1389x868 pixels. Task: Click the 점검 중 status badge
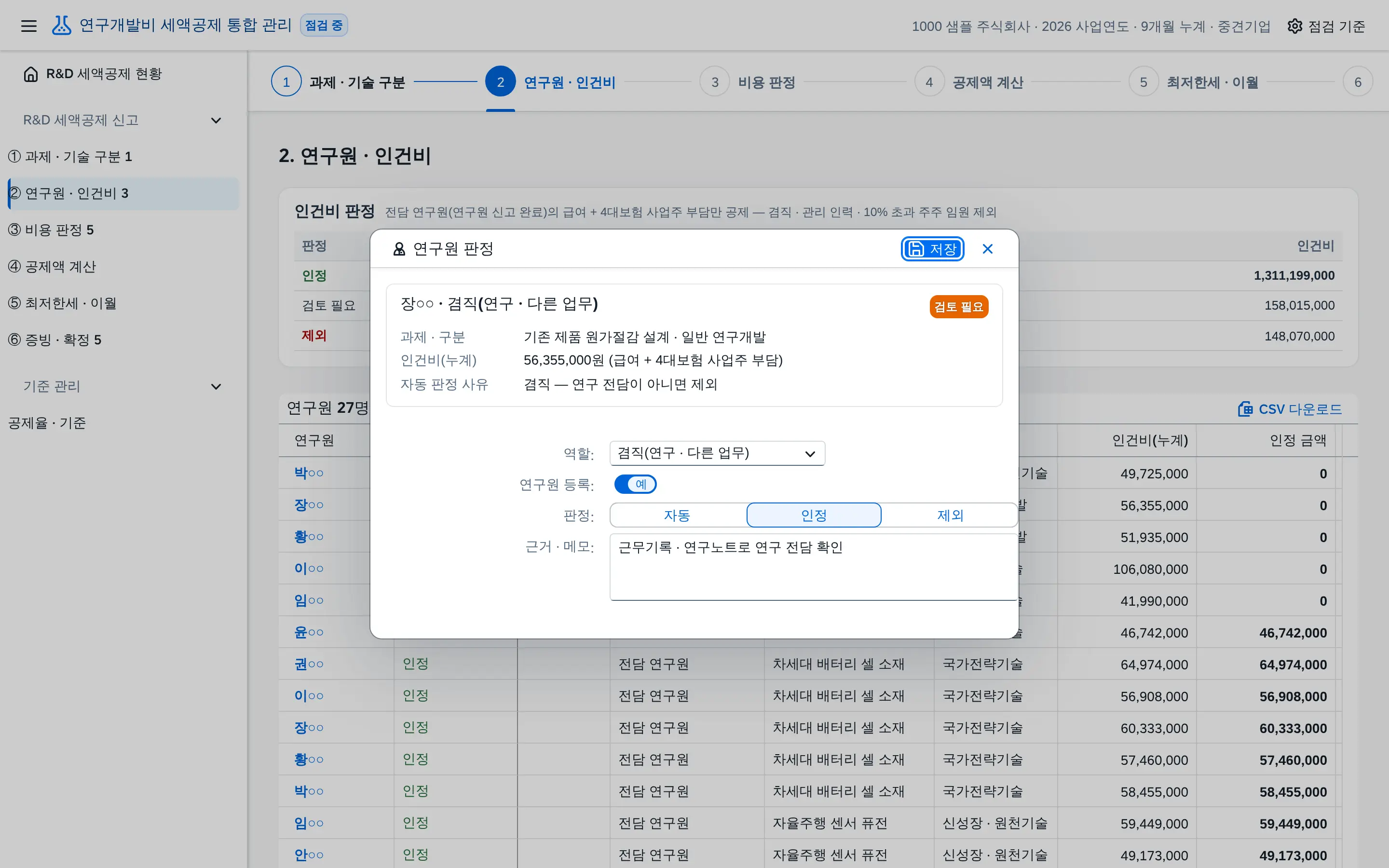pos(324,25)
